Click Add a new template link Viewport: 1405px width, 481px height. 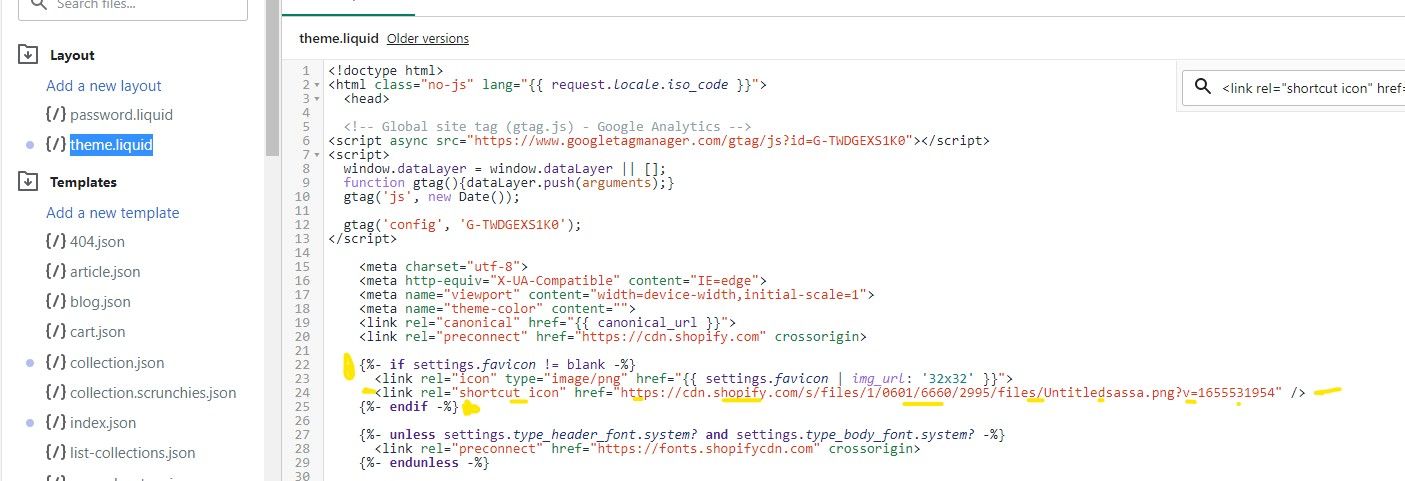point(113,213)
